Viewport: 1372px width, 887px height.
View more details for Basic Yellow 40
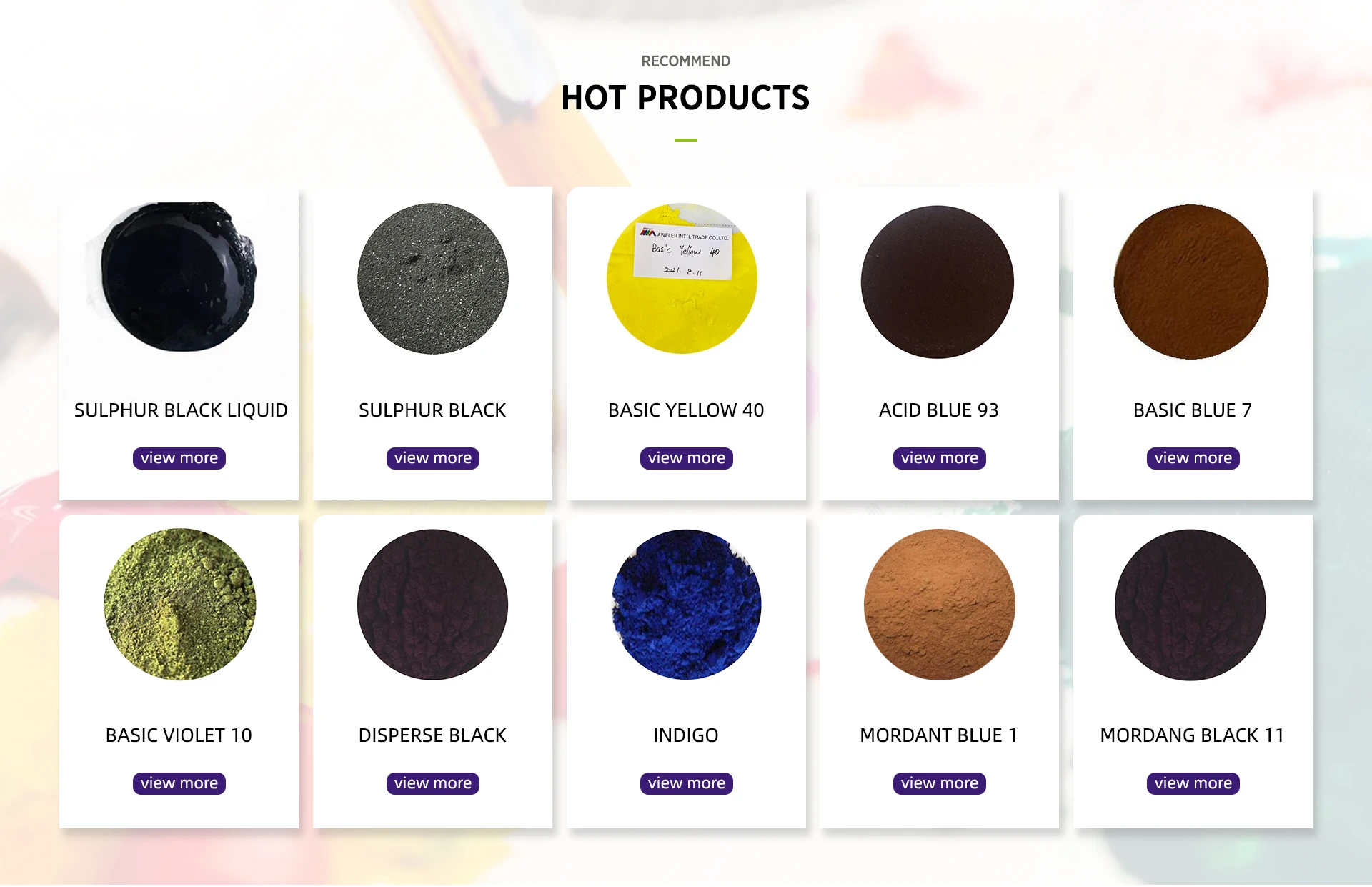click(687, 458)
